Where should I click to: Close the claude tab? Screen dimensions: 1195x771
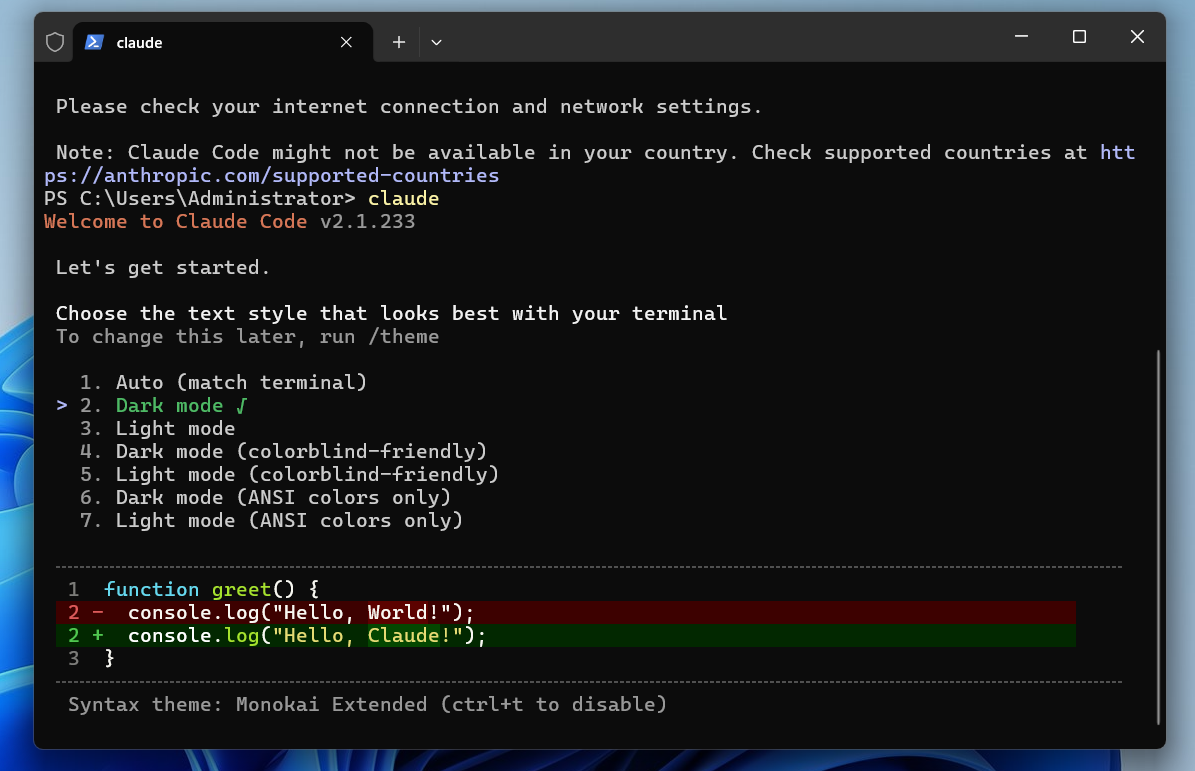coord(346,42)
